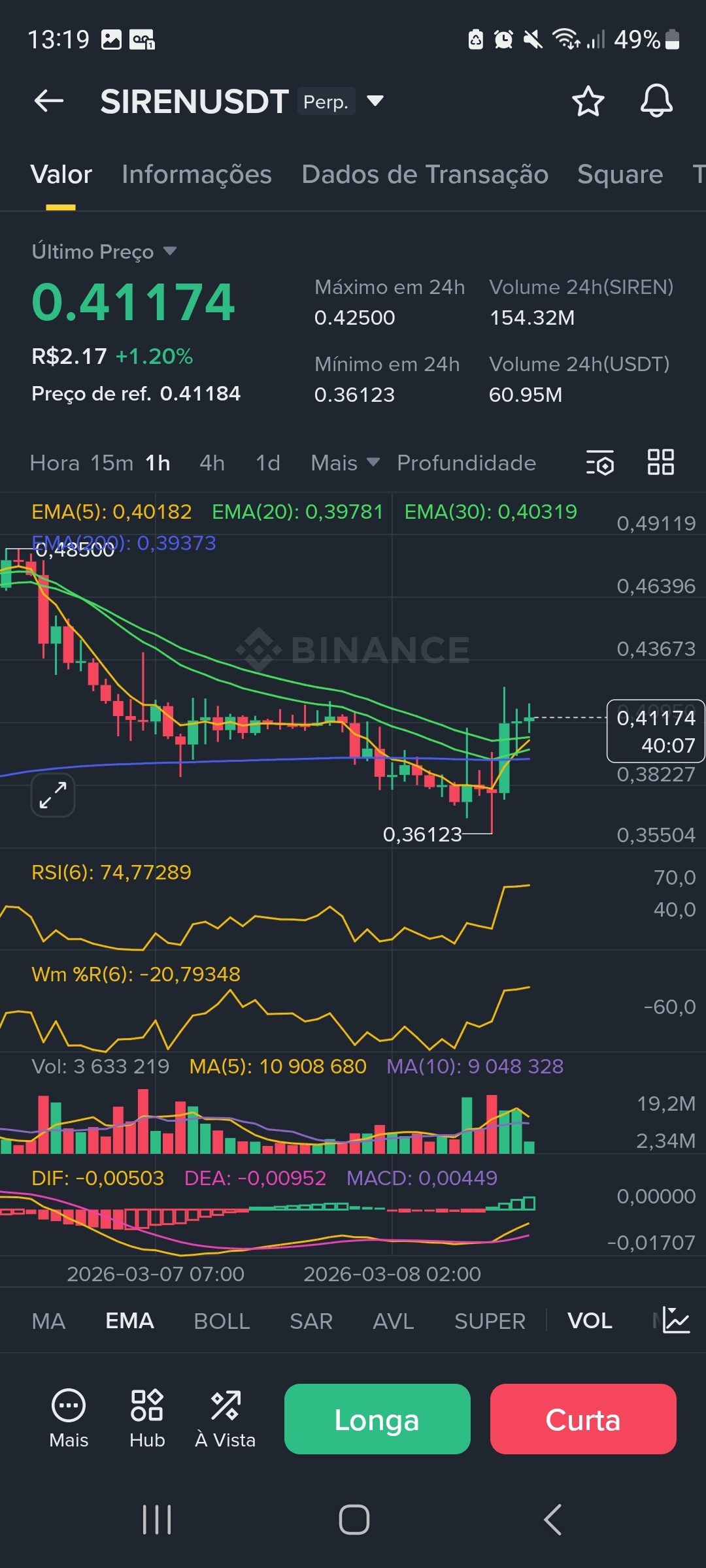Tap the alarm clock status icon
Image resolution: width=706 pixels, height=1568 pixels.
tap(503, 40)
